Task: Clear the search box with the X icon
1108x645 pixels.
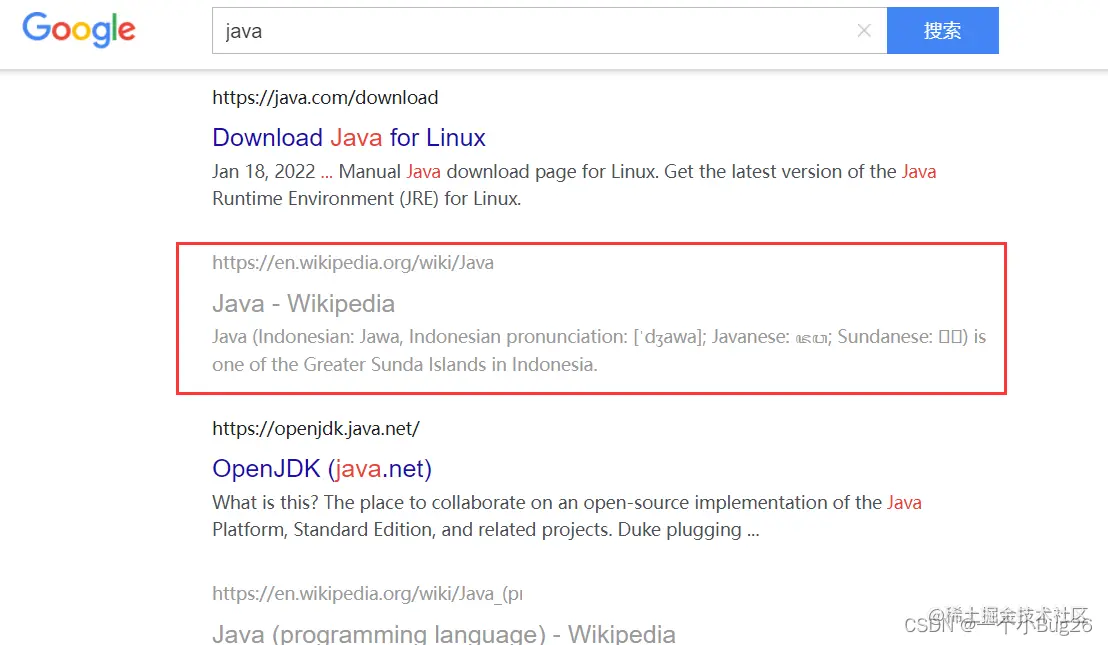Action: pyautogui.click(x=864, y=30)
